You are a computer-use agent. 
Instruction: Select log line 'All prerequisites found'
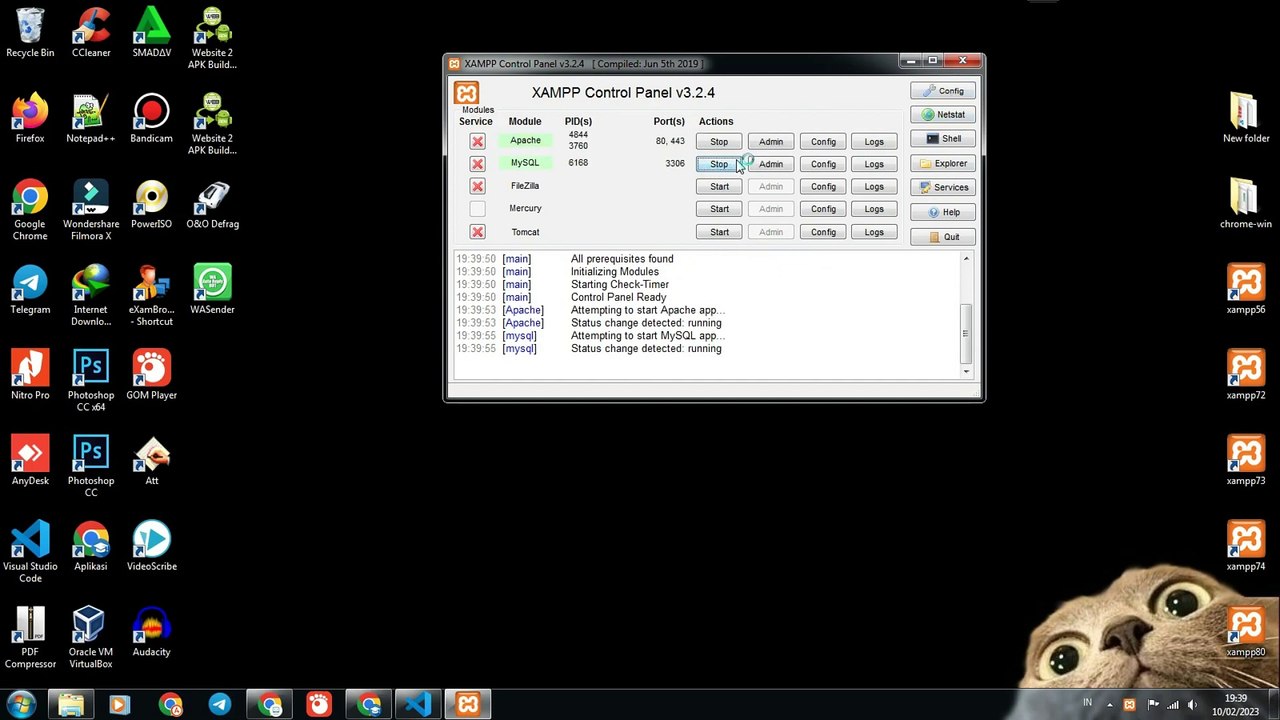coord(622,259)
